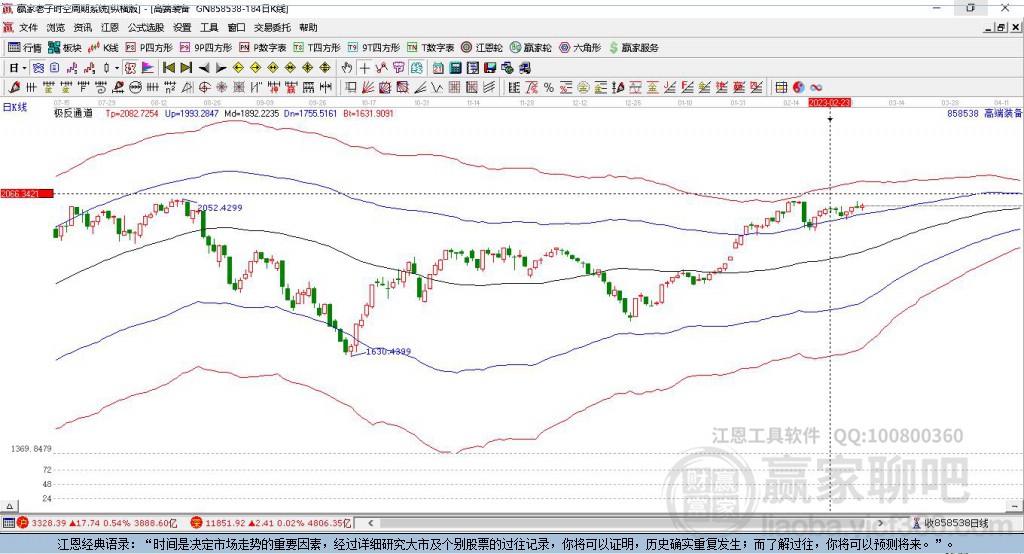The width and height of the screenshot is (1024, 554).
Task: Select the red pencil drawing tool
Action: pos(14,87)
